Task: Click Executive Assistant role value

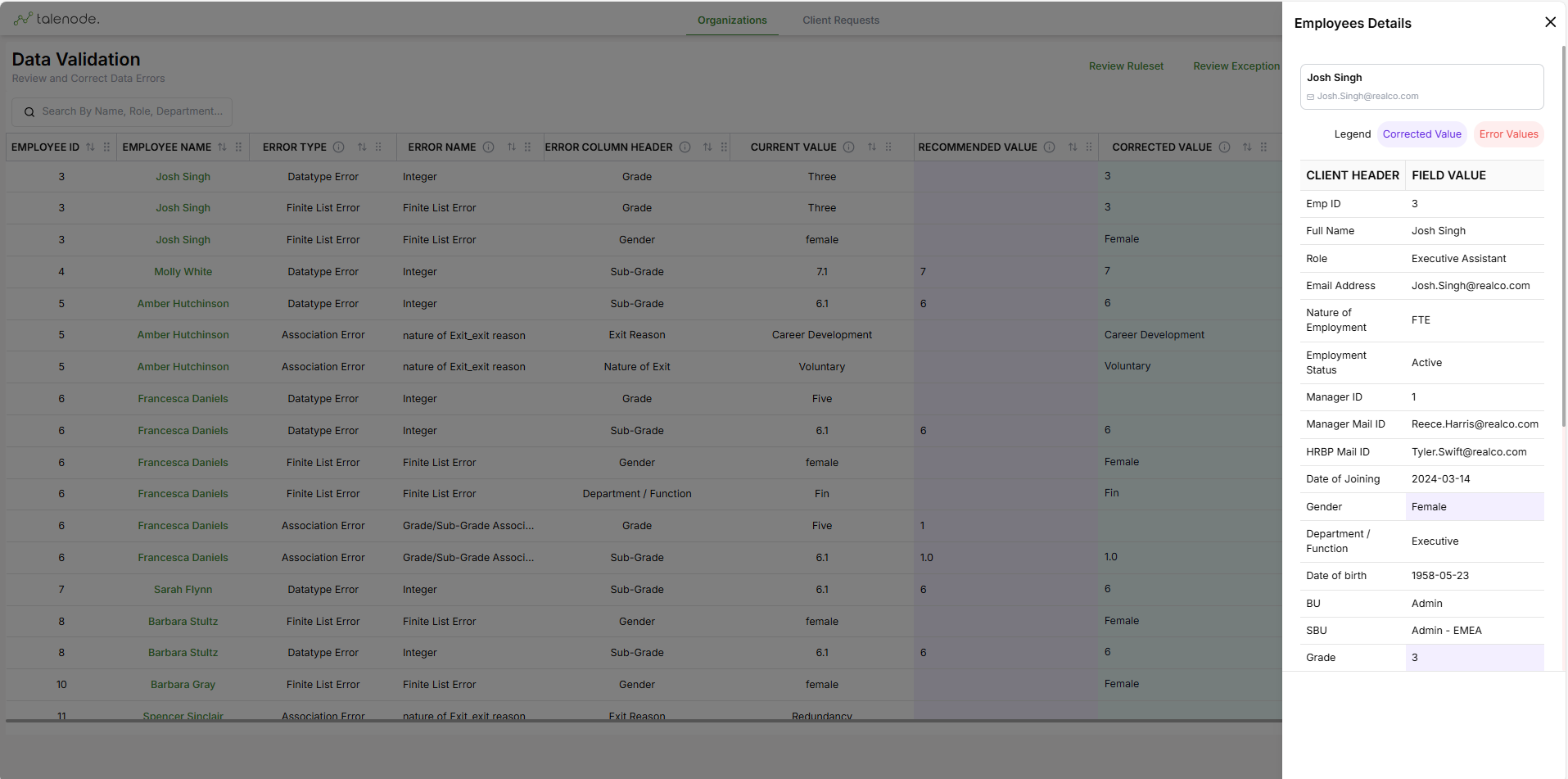Action: [1458, 259]
